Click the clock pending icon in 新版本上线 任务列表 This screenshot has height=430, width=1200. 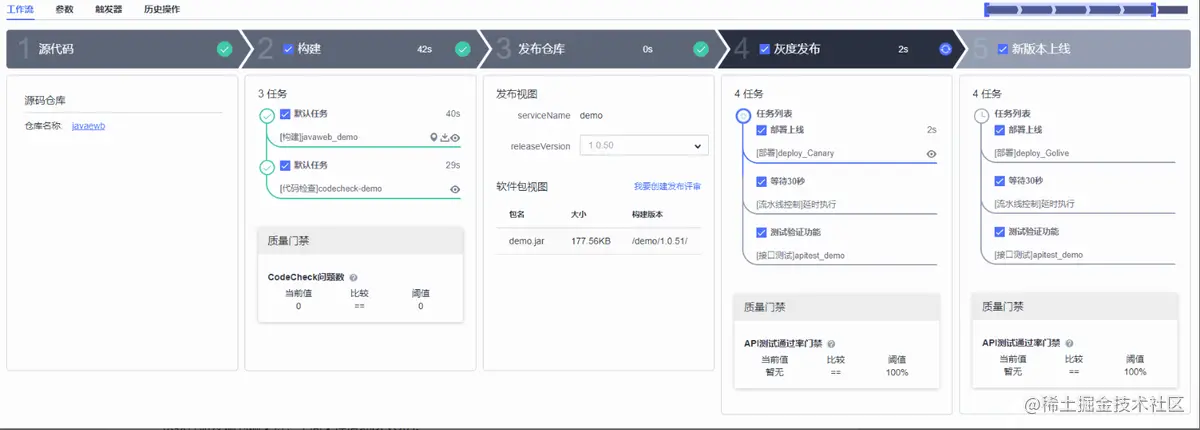coord(981,116)
